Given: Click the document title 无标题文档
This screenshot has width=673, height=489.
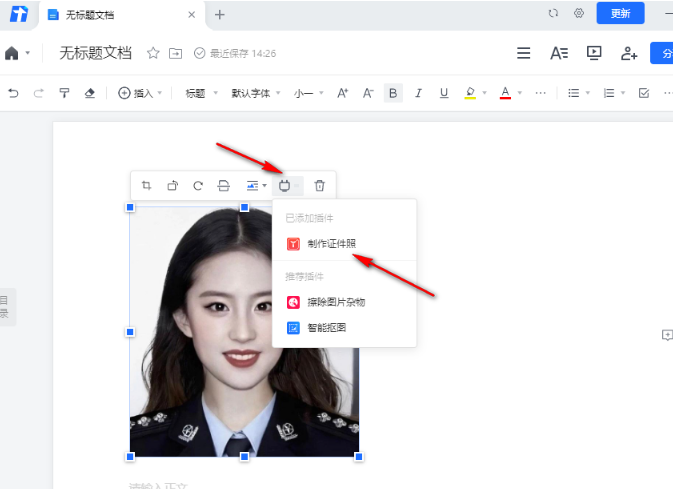Looking at the screenshot, I should point(95,53).
